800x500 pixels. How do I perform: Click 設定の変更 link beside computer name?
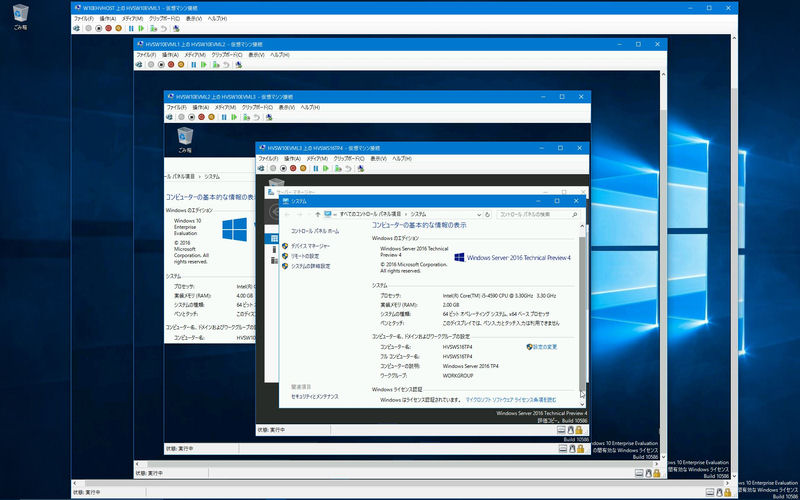[545, 347]
